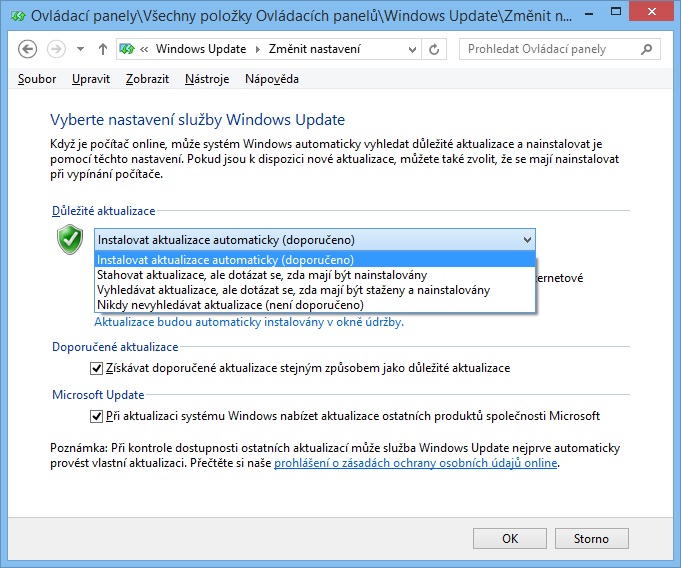This screenshot has height=568, width=681.
Task: Refresh the page with the refresh icon
Action: tap(434, 49)
